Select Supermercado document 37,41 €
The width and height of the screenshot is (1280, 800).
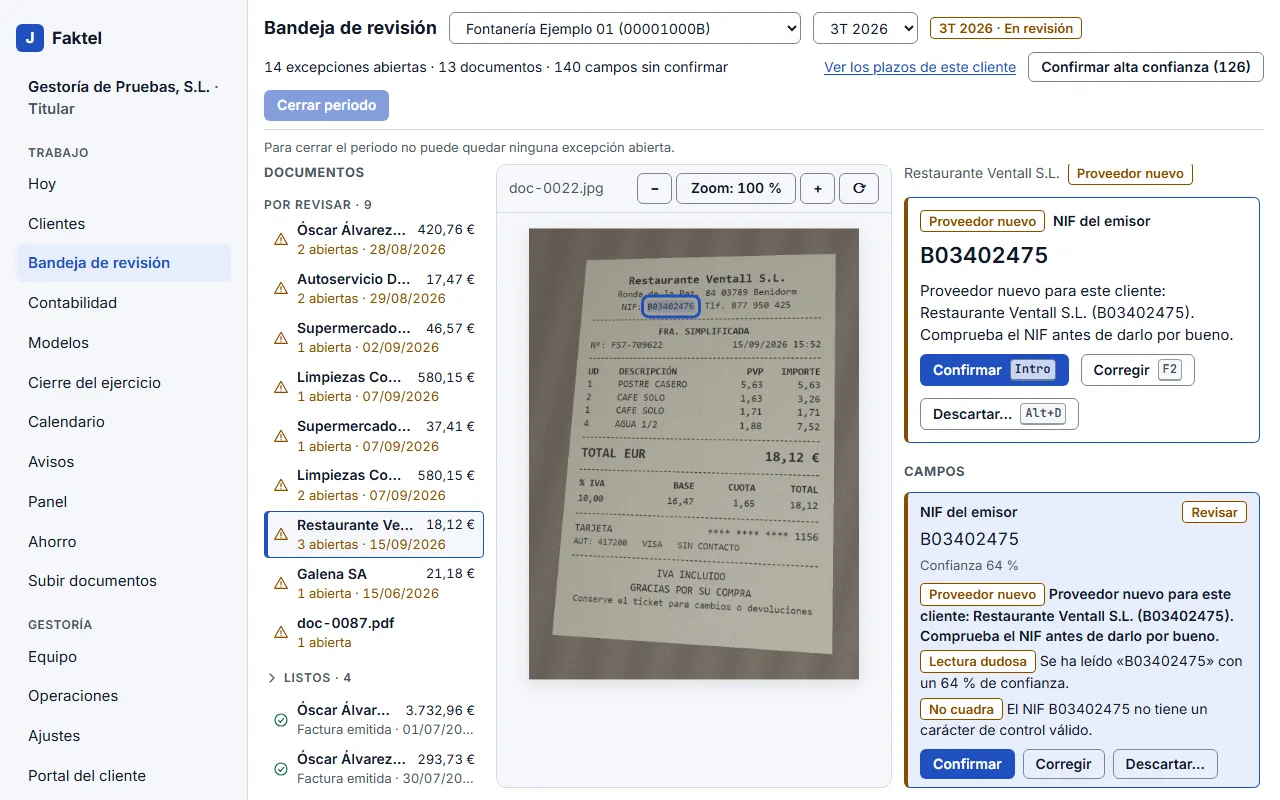[x=374, y=436]
